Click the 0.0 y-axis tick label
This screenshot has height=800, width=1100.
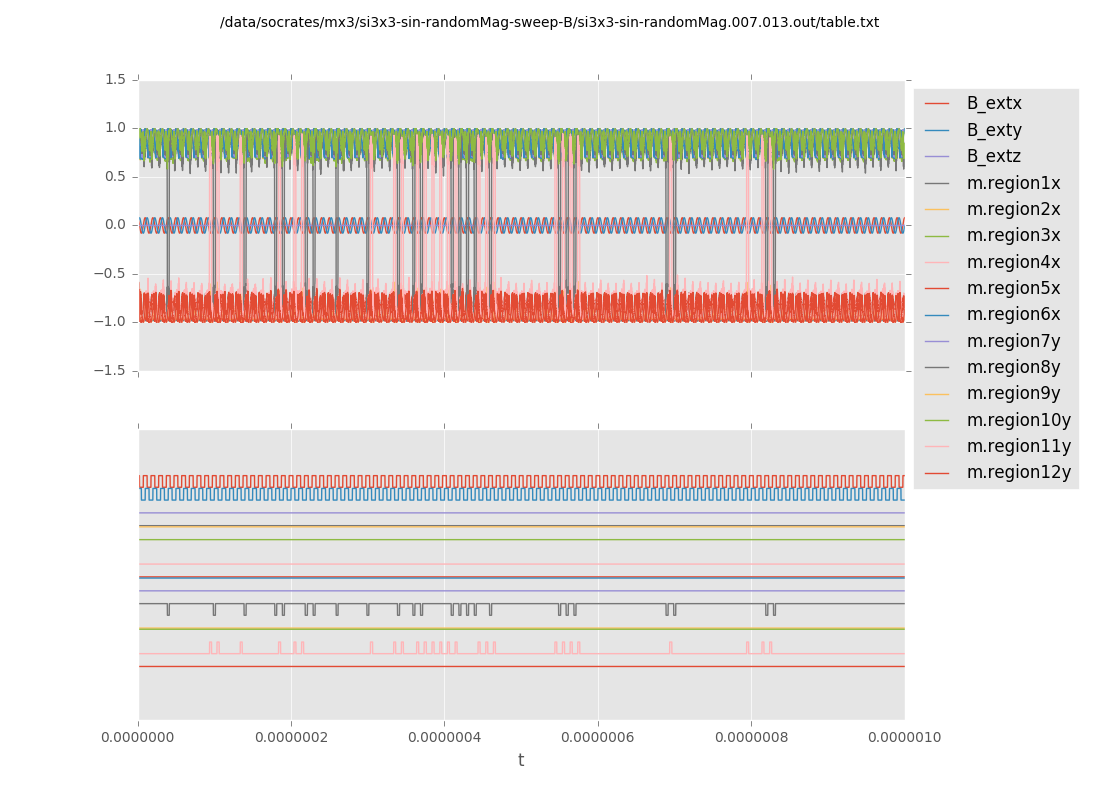[116, 225]
